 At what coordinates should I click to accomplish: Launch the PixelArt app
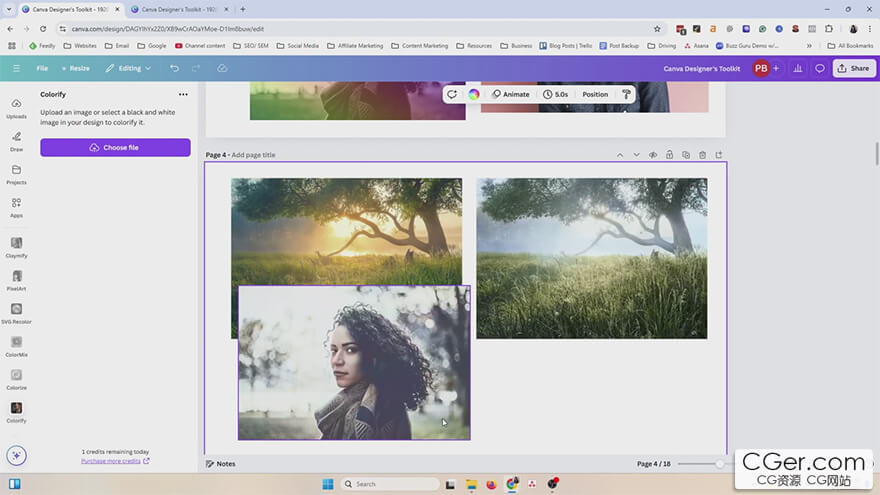coord(16,279)
